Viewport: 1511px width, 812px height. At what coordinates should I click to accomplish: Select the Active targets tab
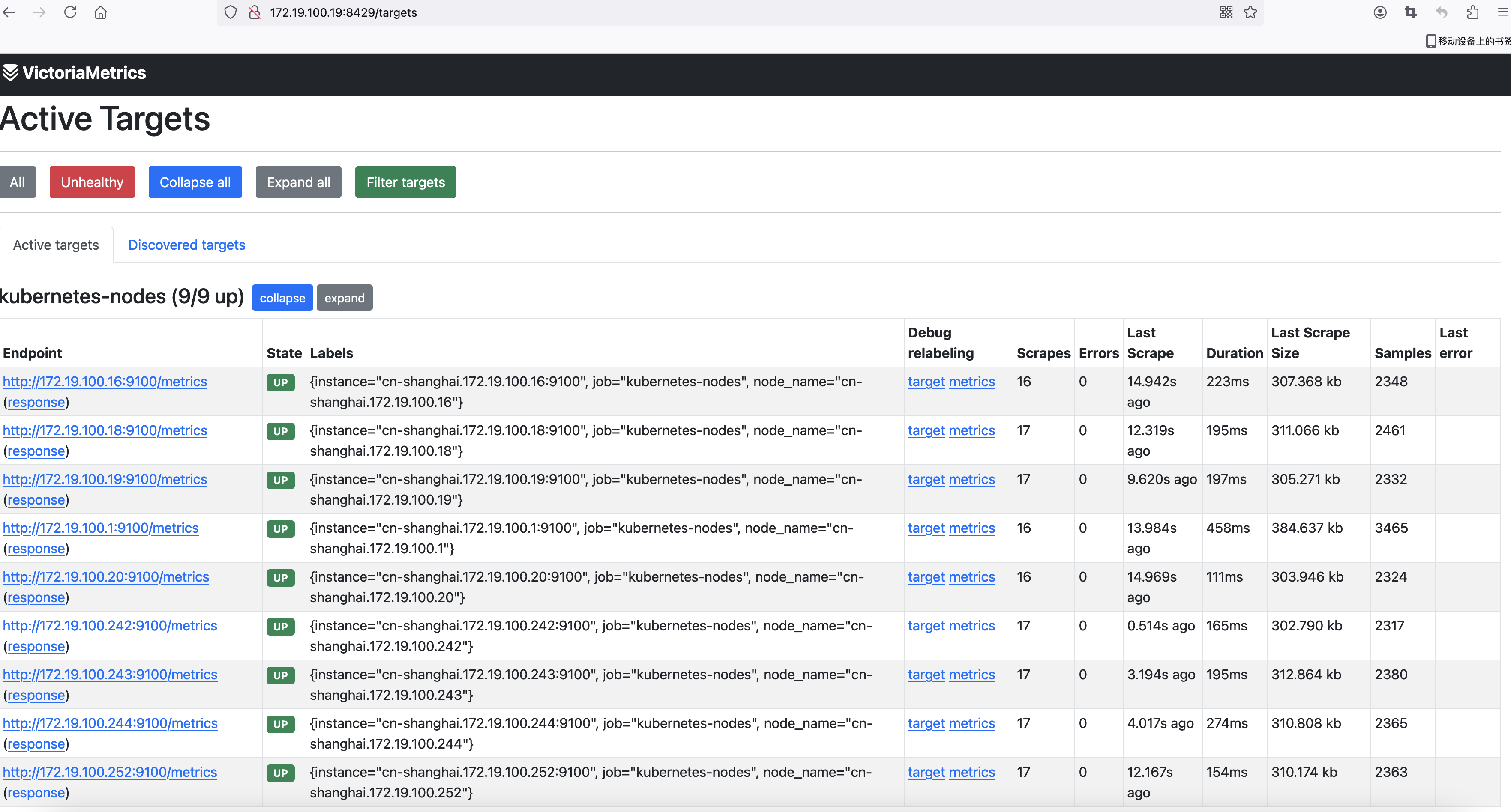click(x=56, y=245)
